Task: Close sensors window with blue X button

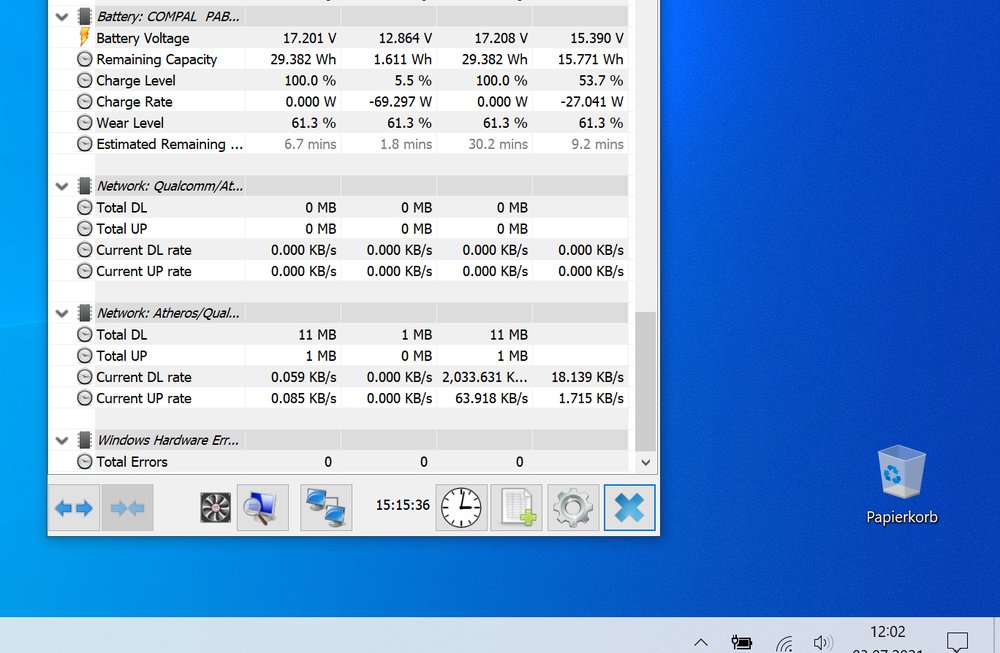Action: 629,508
